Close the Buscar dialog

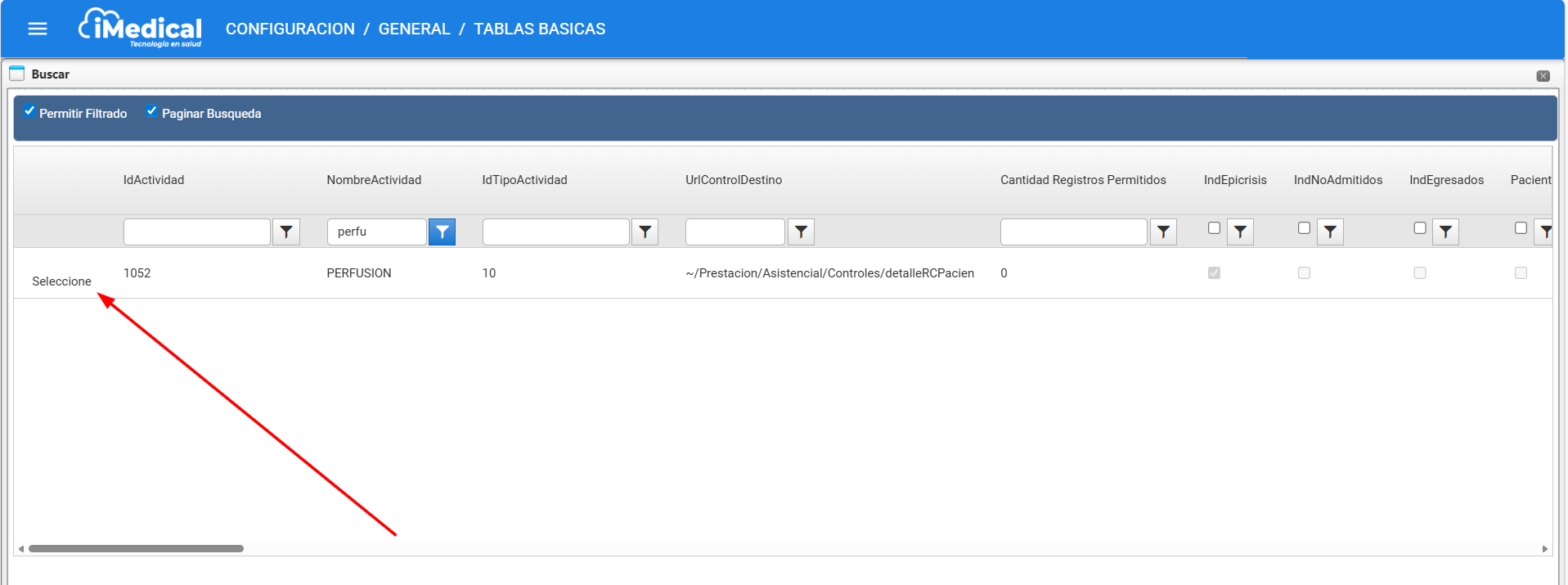click(x=1543, y=76)
